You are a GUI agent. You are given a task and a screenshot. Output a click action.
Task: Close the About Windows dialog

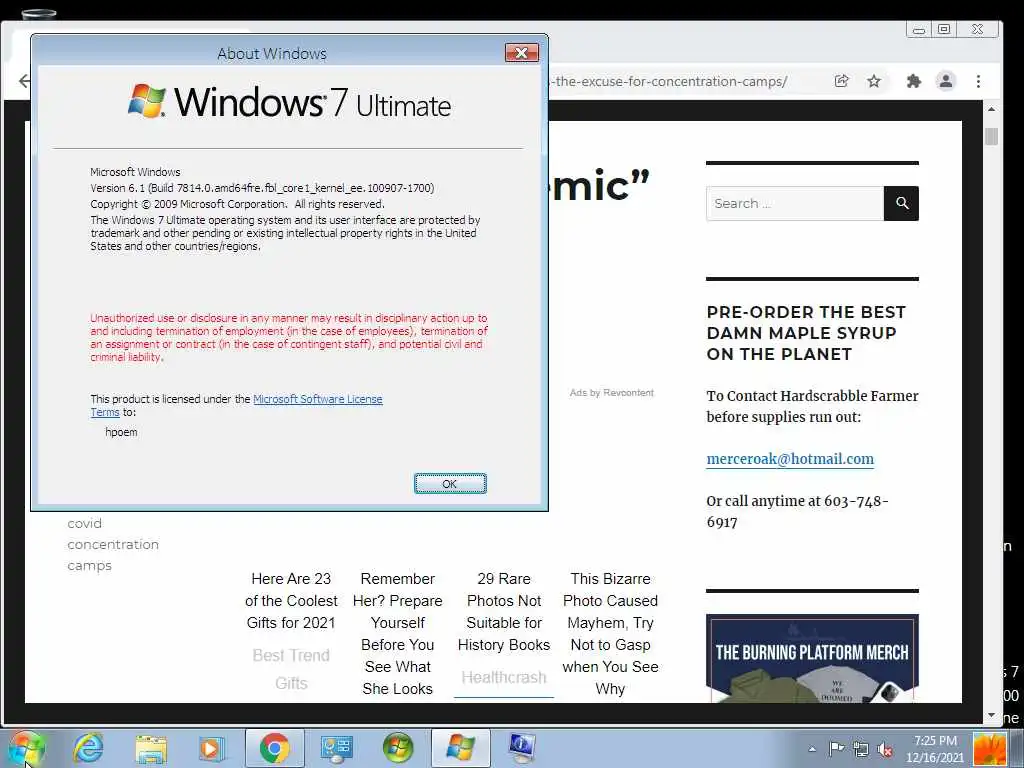point(521,53)
